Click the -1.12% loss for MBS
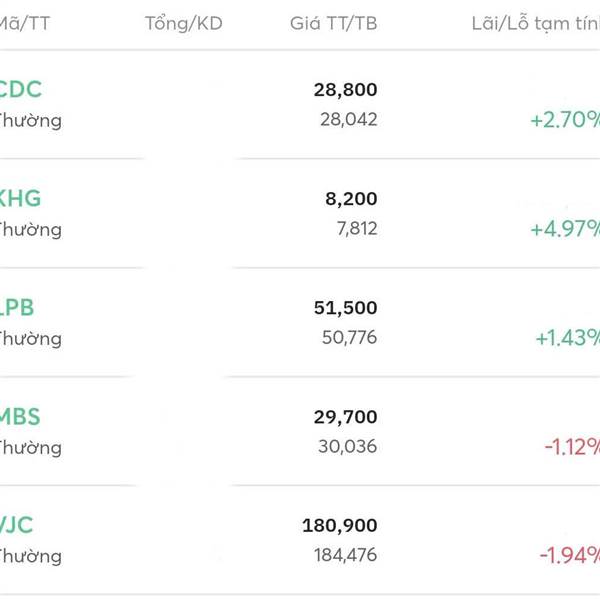This screenshot has width=600, height=600. pyautogui.click(x=571, y=447)
